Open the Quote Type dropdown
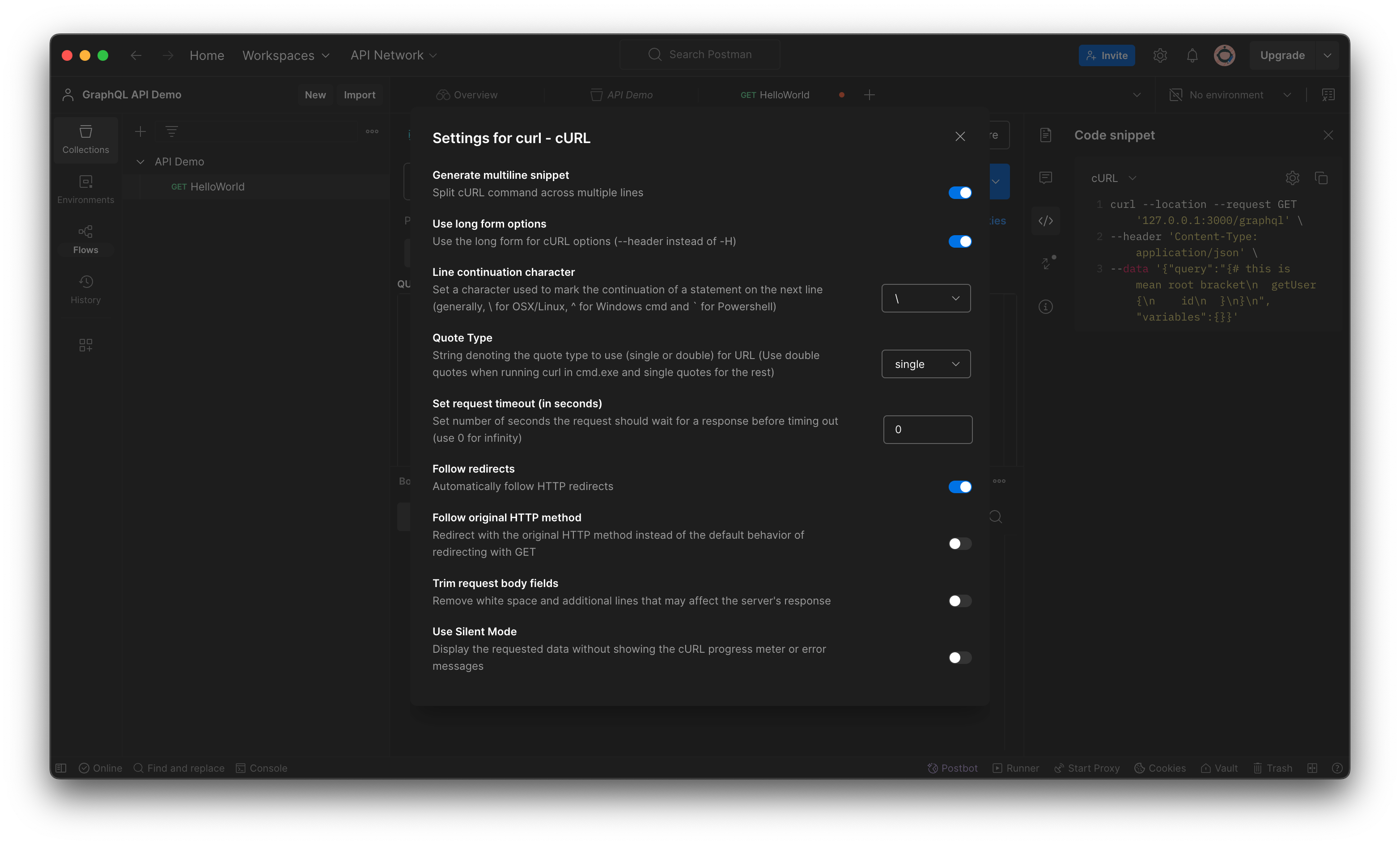 [x=925, y=364]
